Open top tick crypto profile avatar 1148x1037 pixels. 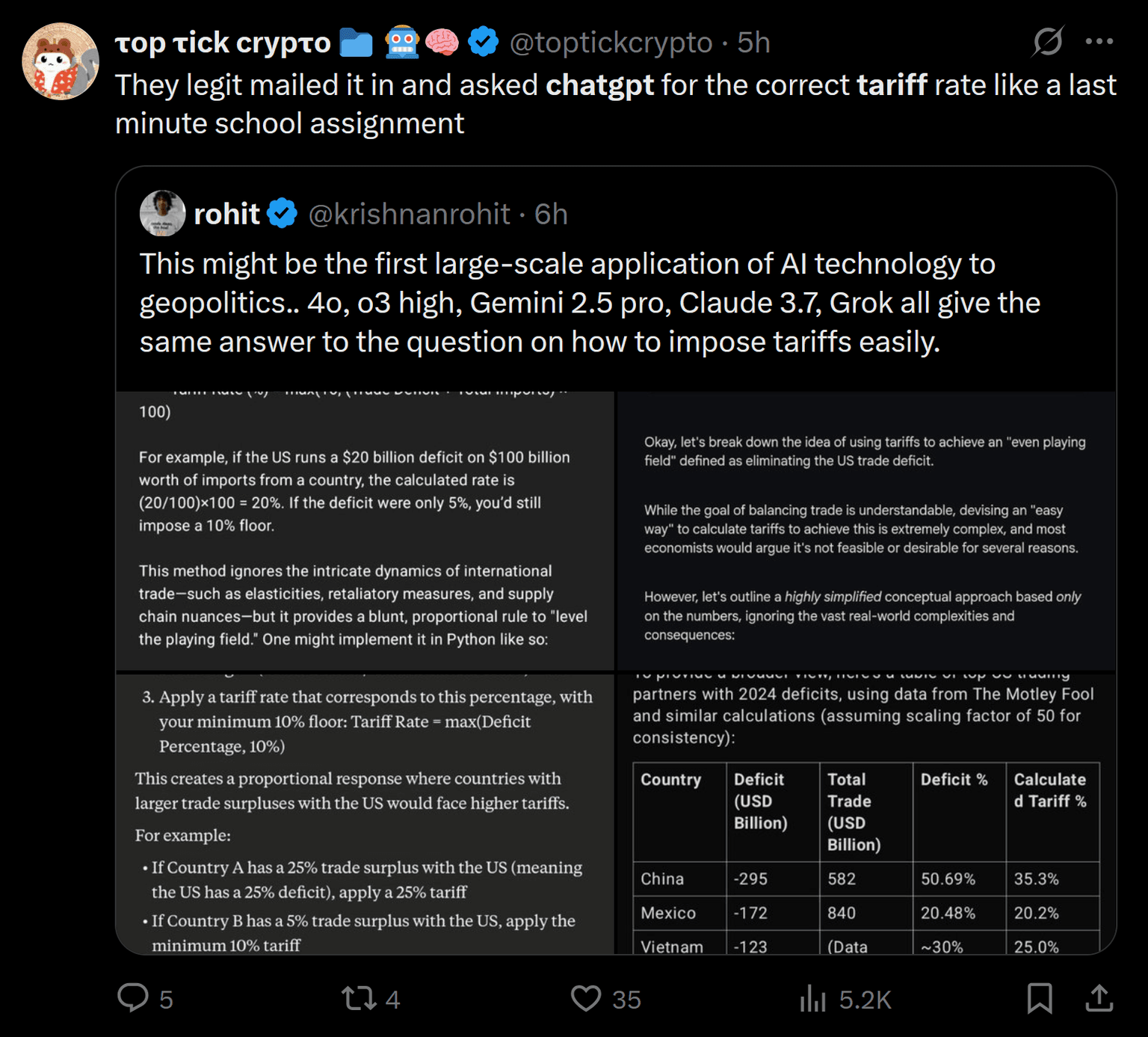coord(61,61)
